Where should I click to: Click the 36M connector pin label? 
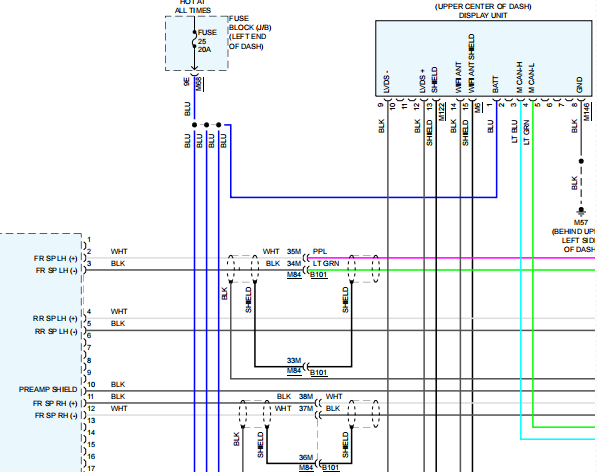click(306, 457)
